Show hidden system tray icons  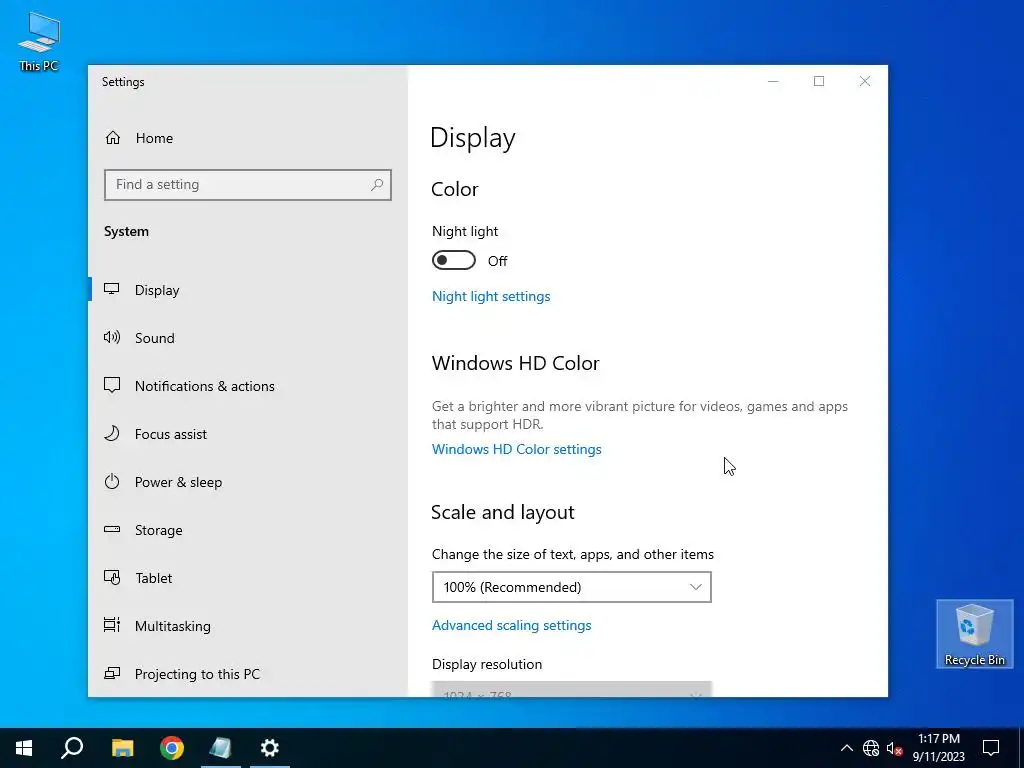846,748
